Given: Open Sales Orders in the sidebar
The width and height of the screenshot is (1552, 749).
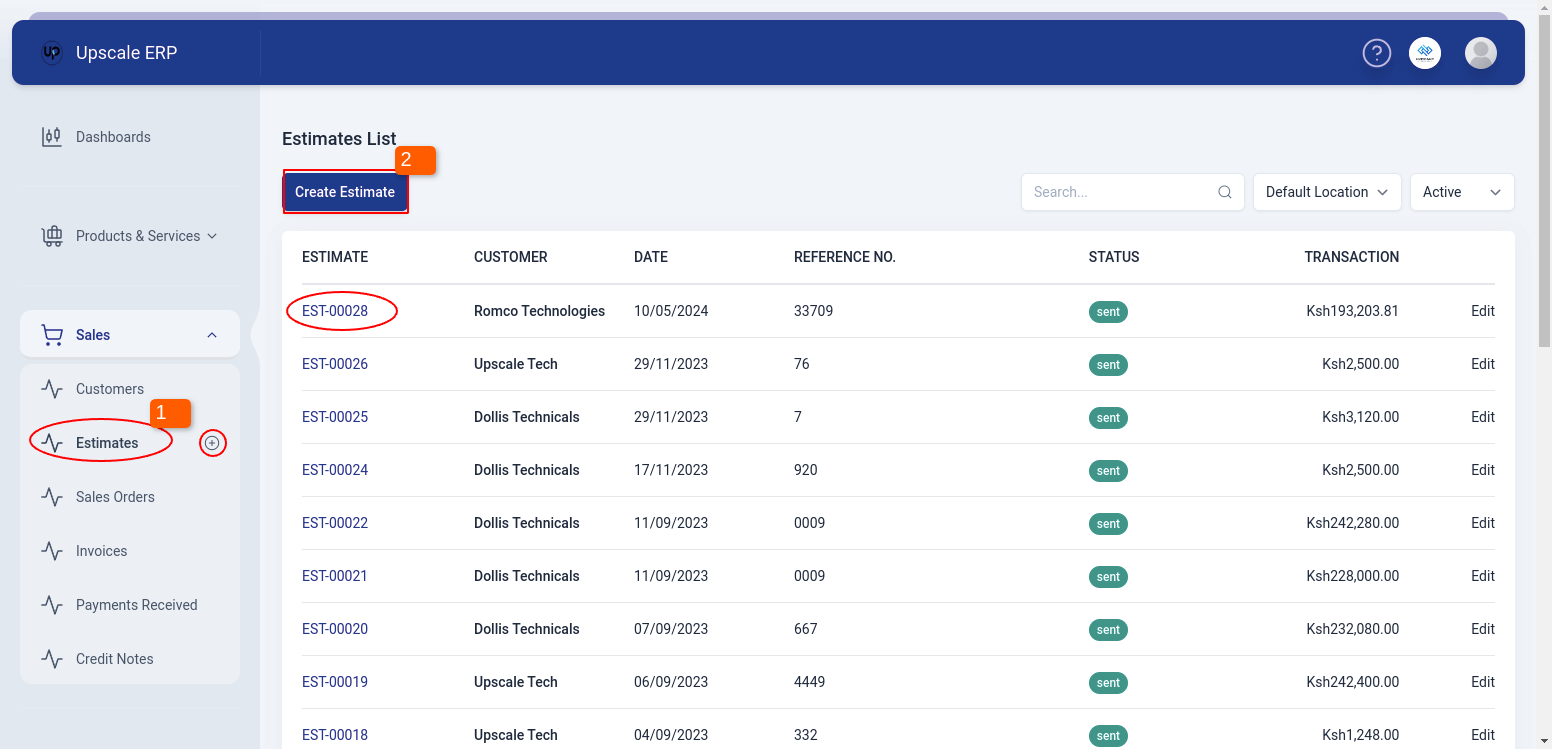Looking at the screenshot, I should click(115, 497).
